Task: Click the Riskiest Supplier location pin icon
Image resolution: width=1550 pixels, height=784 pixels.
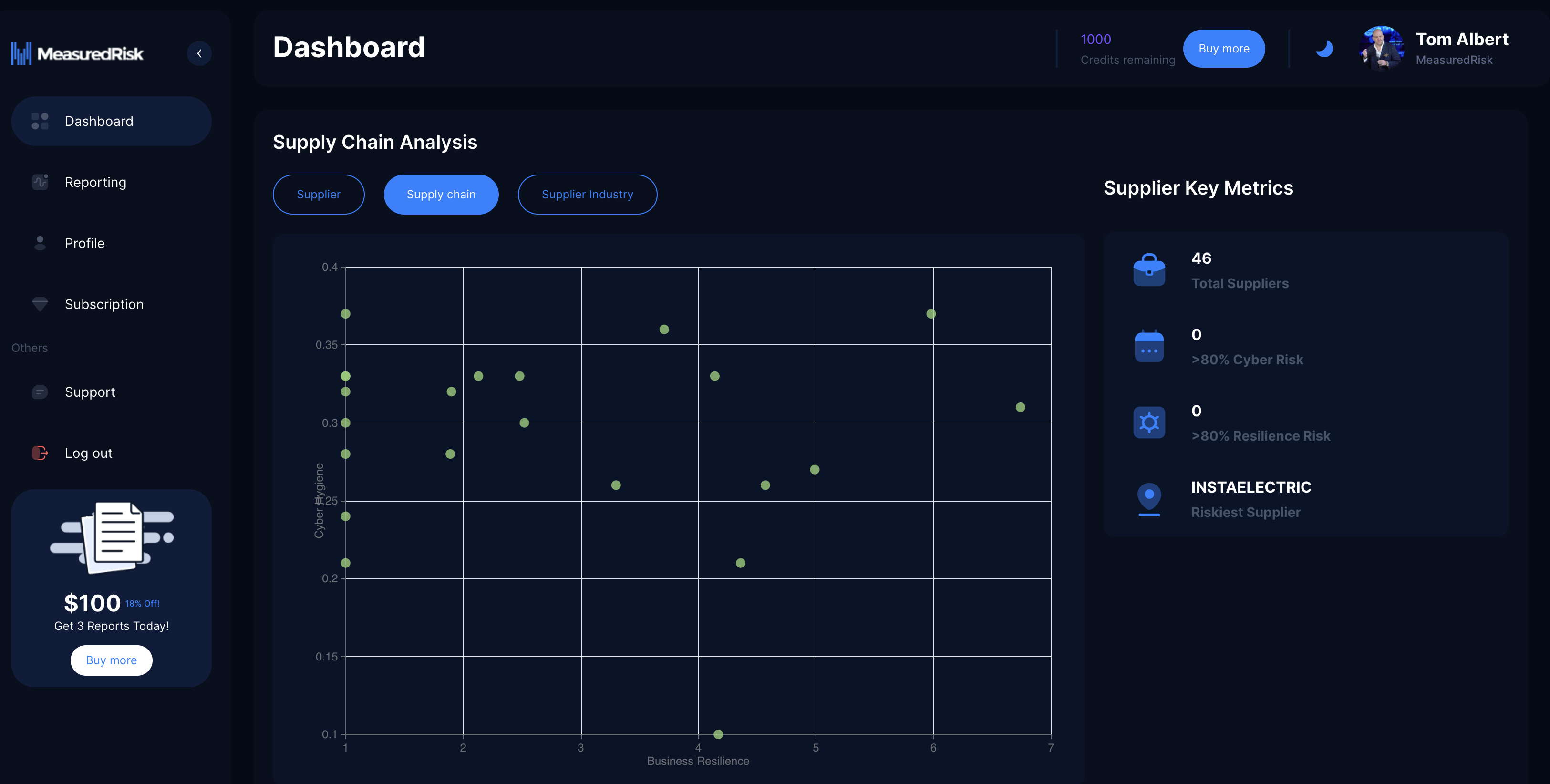Action: tap(1148, 499)
